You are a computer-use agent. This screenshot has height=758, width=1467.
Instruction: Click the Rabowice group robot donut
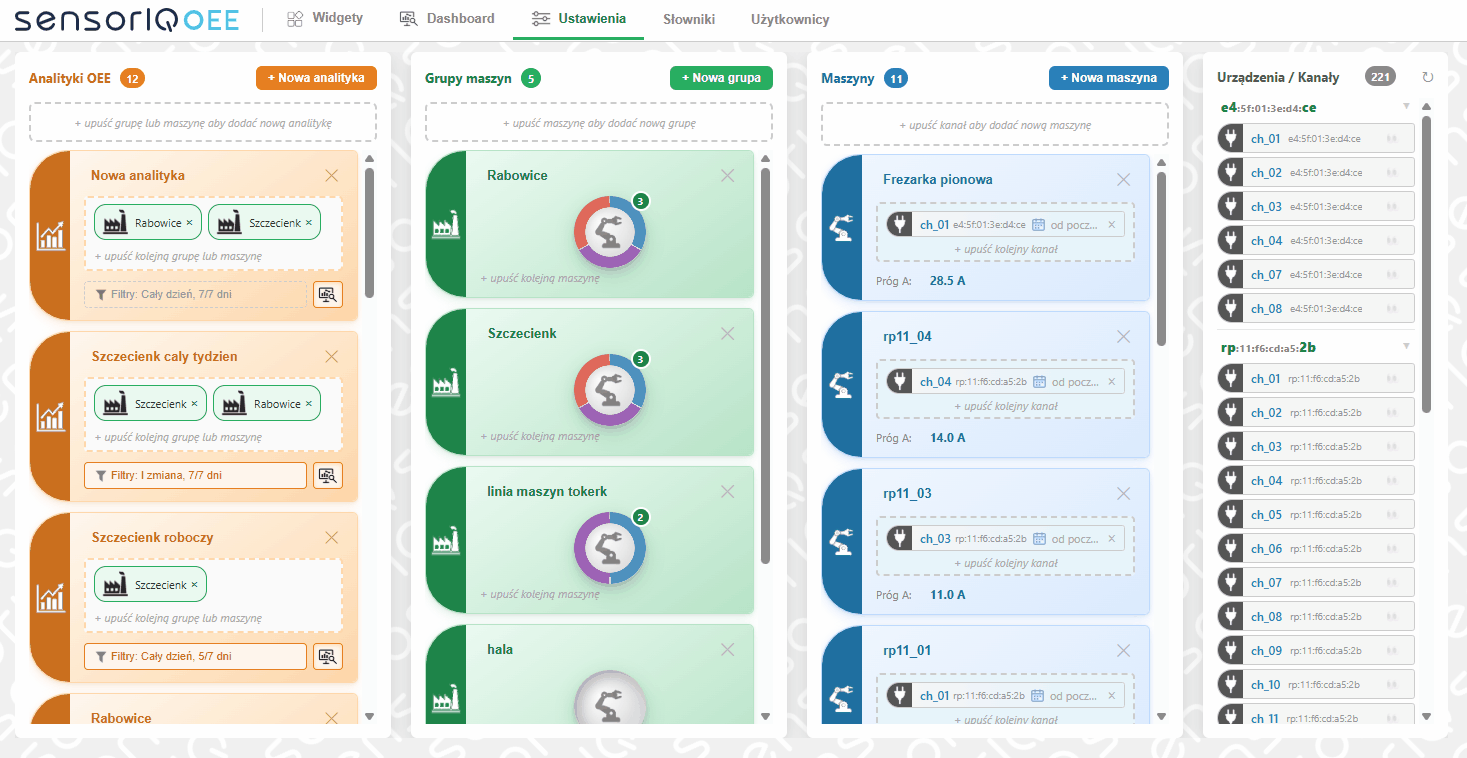610,232
